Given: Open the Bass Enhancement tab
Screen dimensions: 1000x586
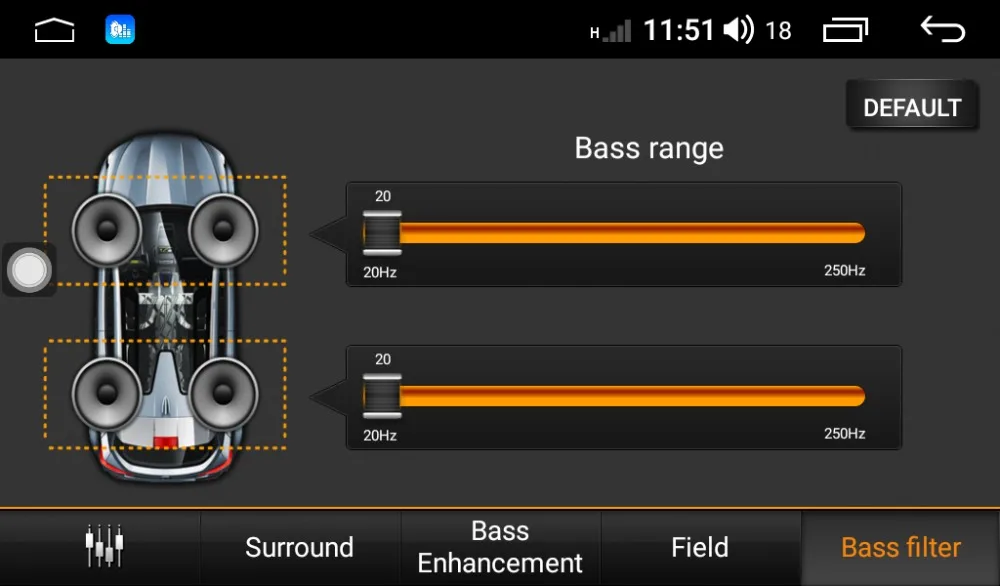Looking at the screenshot, I should pos(500,547).
